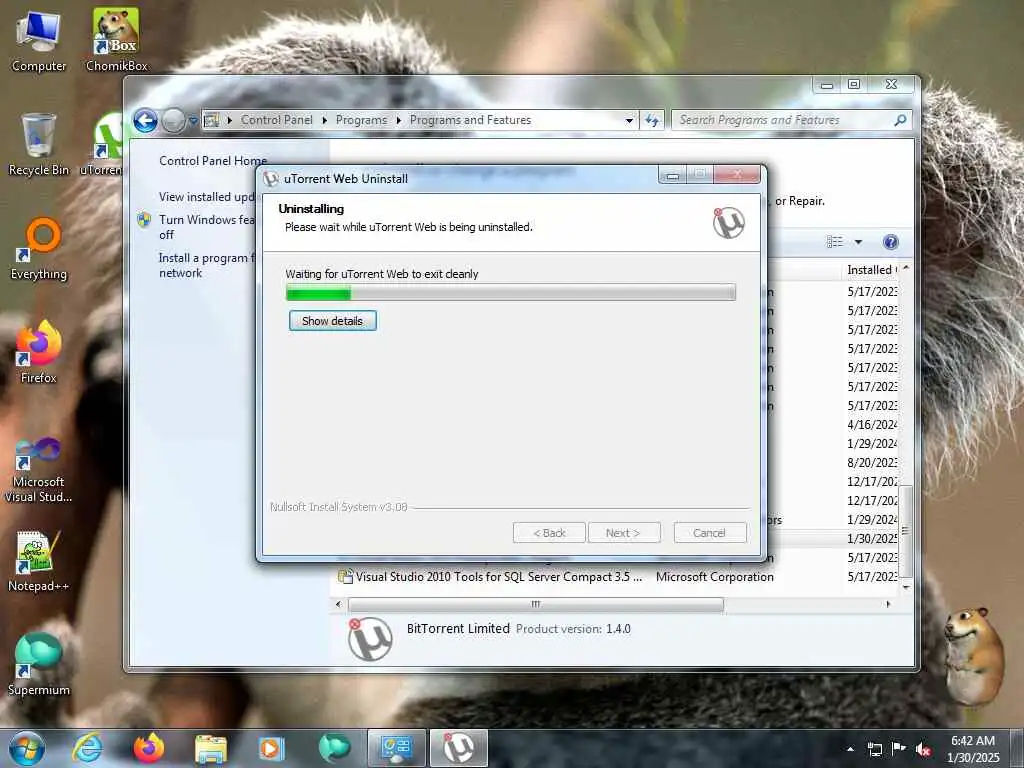Open network status tray icon
Screen dimensions: 1024x768
(874, 749)
